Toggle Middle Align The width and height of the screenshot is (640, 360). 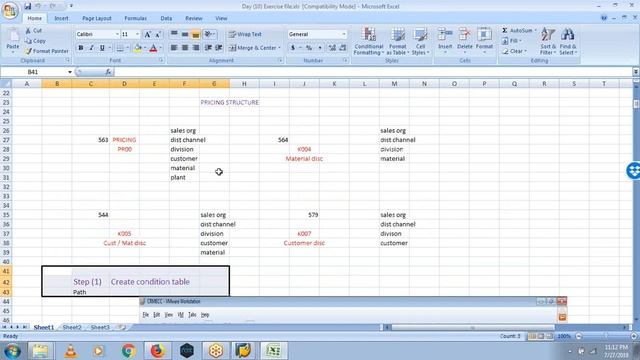click(185, 34)
